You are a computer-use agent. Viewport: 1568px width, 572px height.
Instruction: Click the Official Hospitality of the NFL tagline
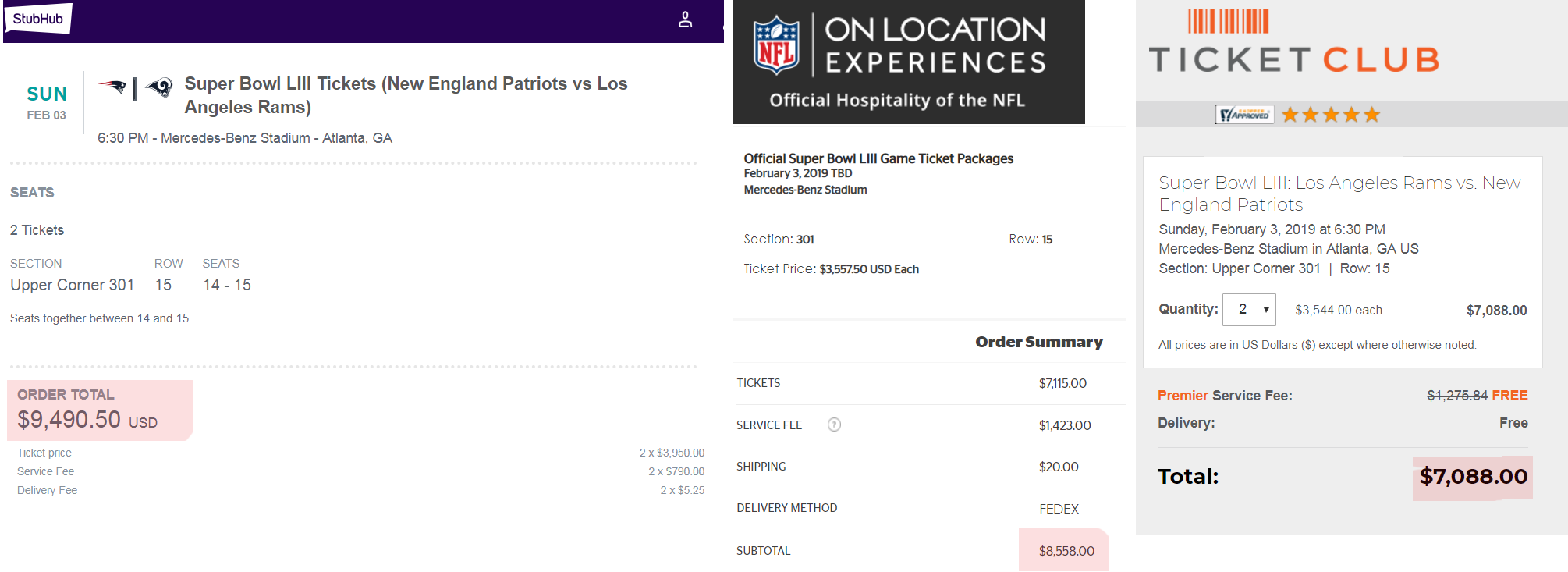(897, 101)
